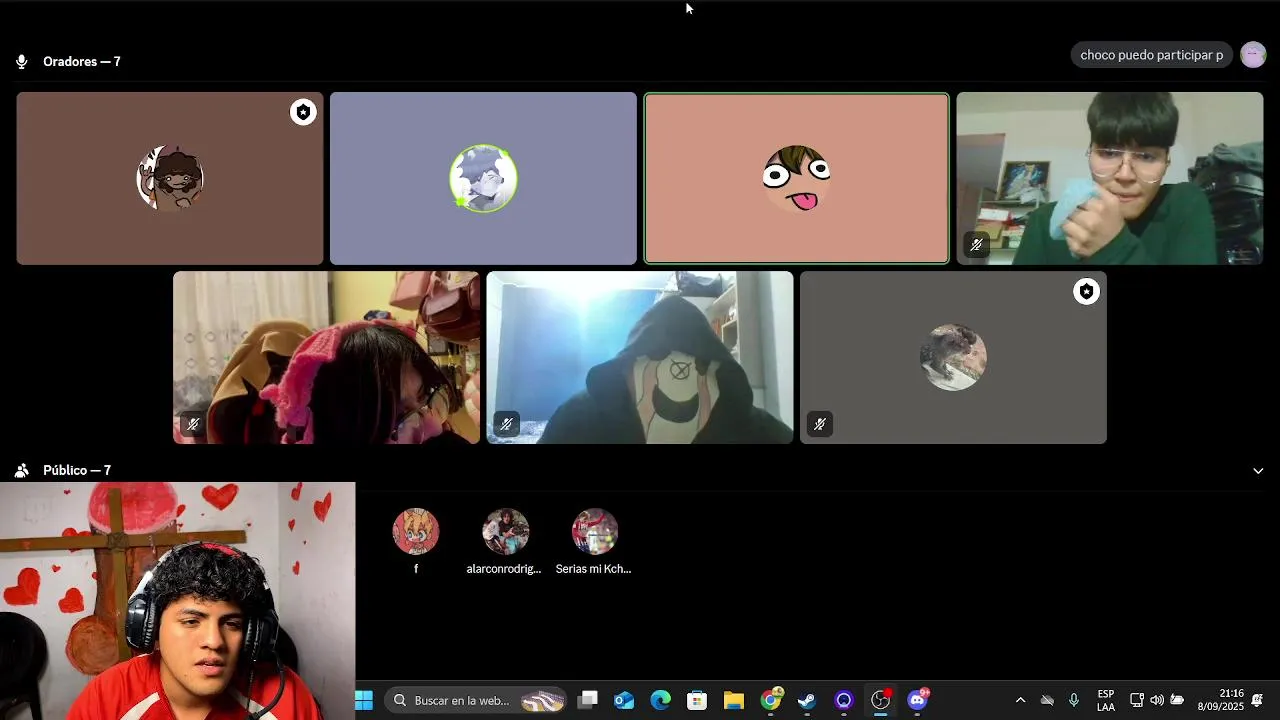The image size is (1280, 720).
Task: Open the webcam tile of person with glasses
Action: pyautogui.click(x=1110, y=178)
